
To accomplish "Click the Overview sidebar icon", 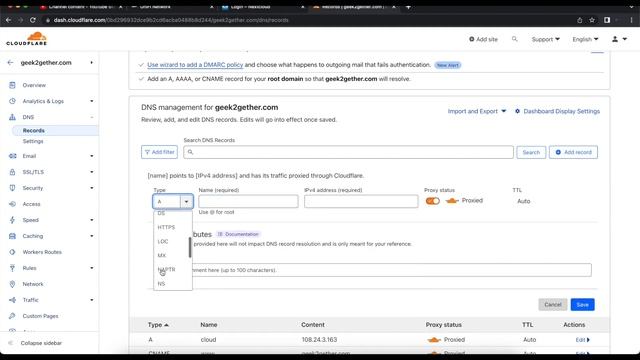I will pos(12,85).
